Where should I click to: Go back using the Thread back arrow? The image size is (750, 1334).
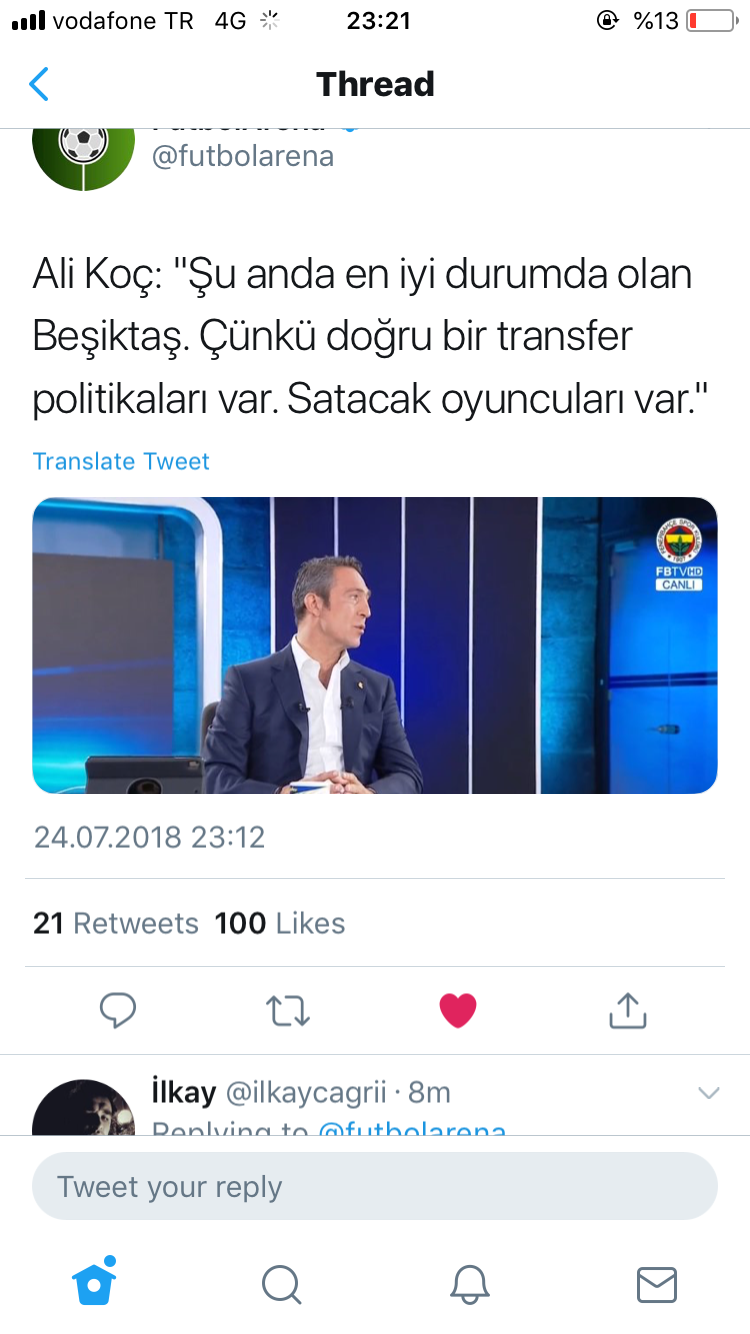pos(38,84)
